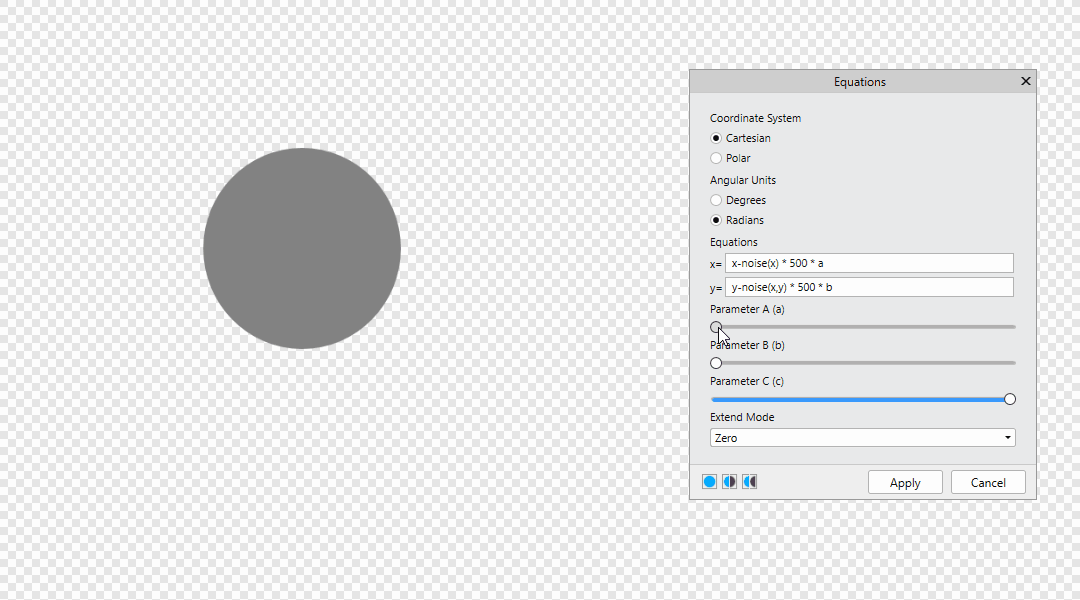Image resolution: width=1080 pixels, height=600 pixels.
Task: Click the Parameter B slider handle
Action: [x=716, y=363]
